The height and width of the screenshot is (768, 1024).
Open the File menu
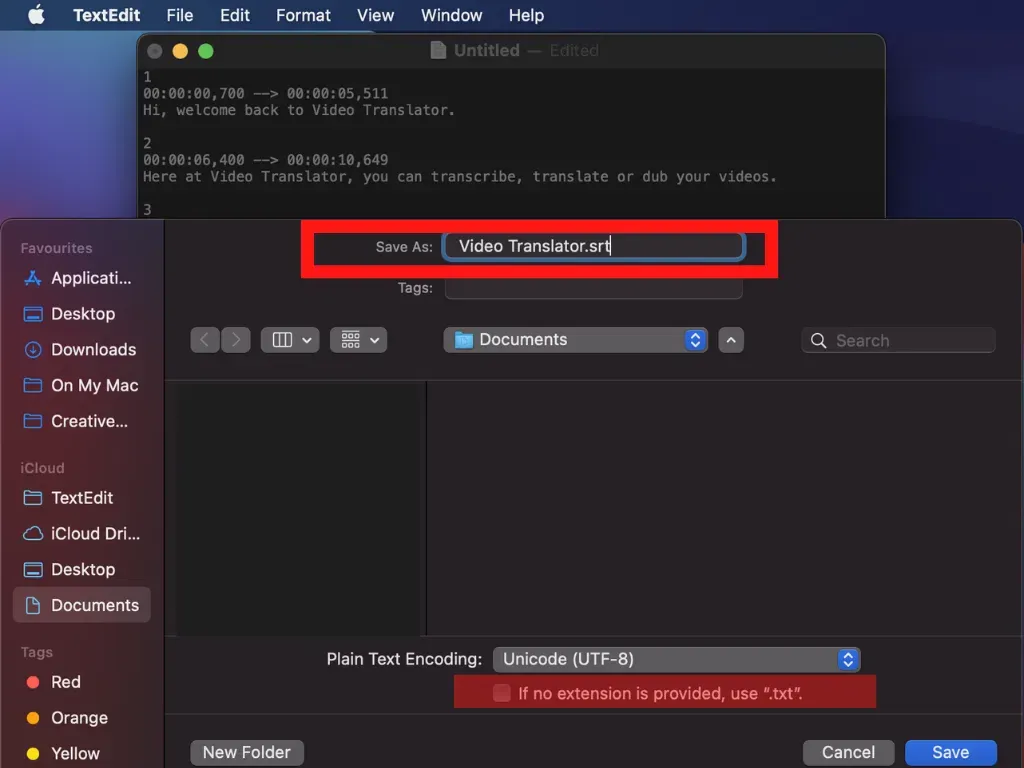click(180, 15)
